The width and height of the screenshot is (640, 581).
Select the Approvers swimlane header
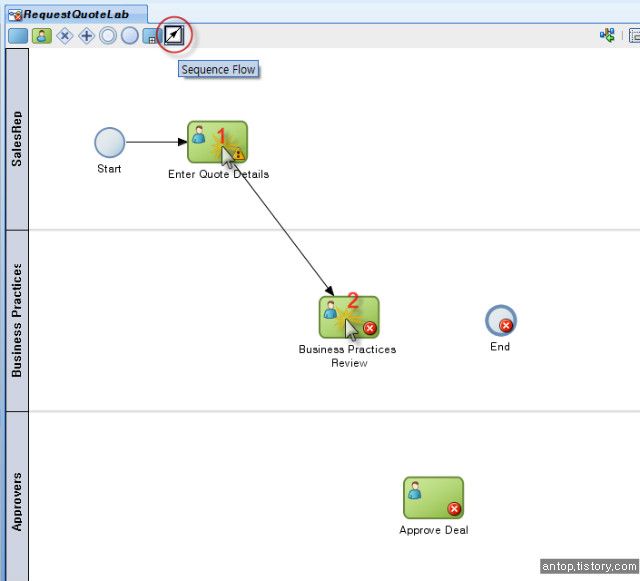[x=17, y=496]
